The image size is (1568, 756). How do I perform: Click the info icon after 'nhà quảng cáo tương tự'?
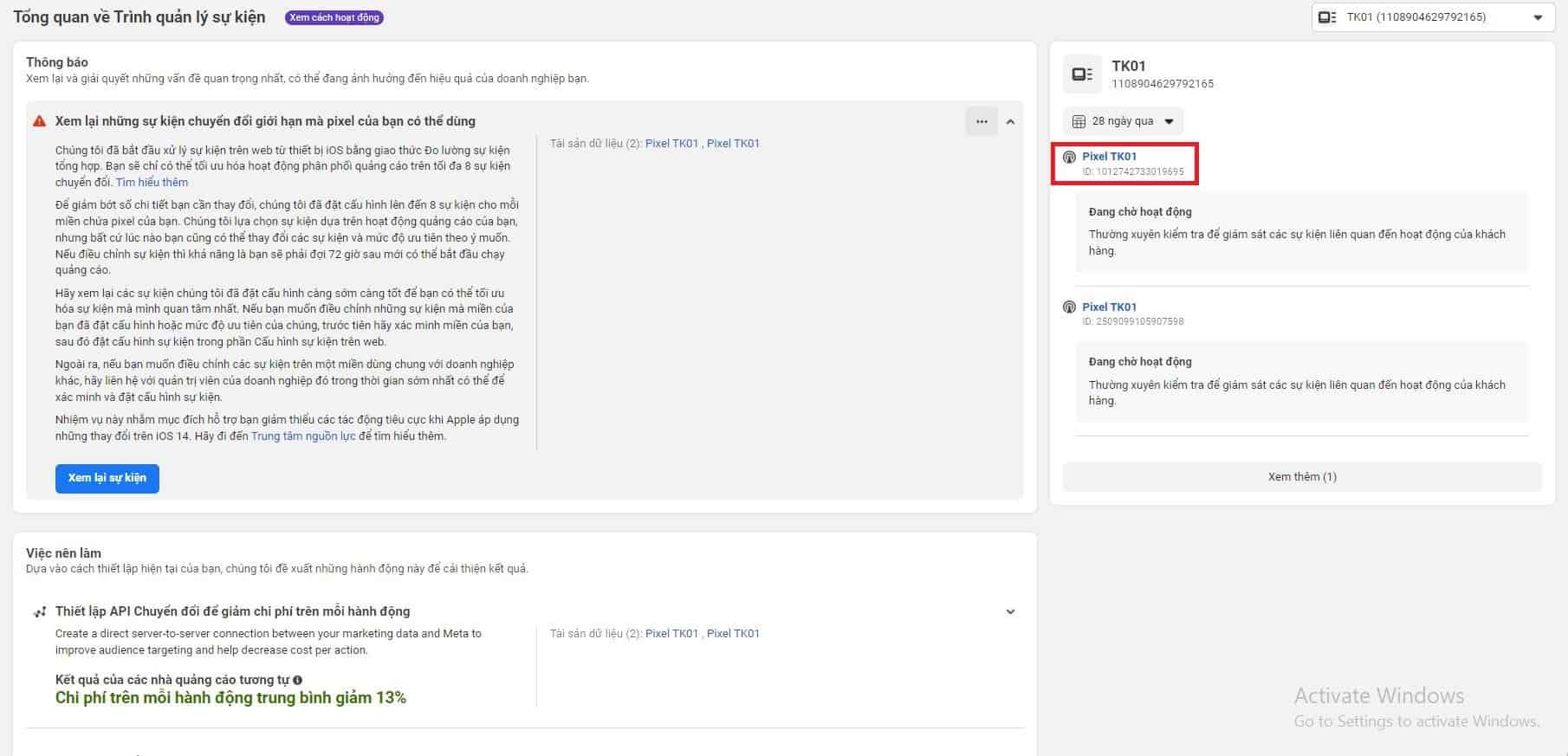[x=298, y=681]
